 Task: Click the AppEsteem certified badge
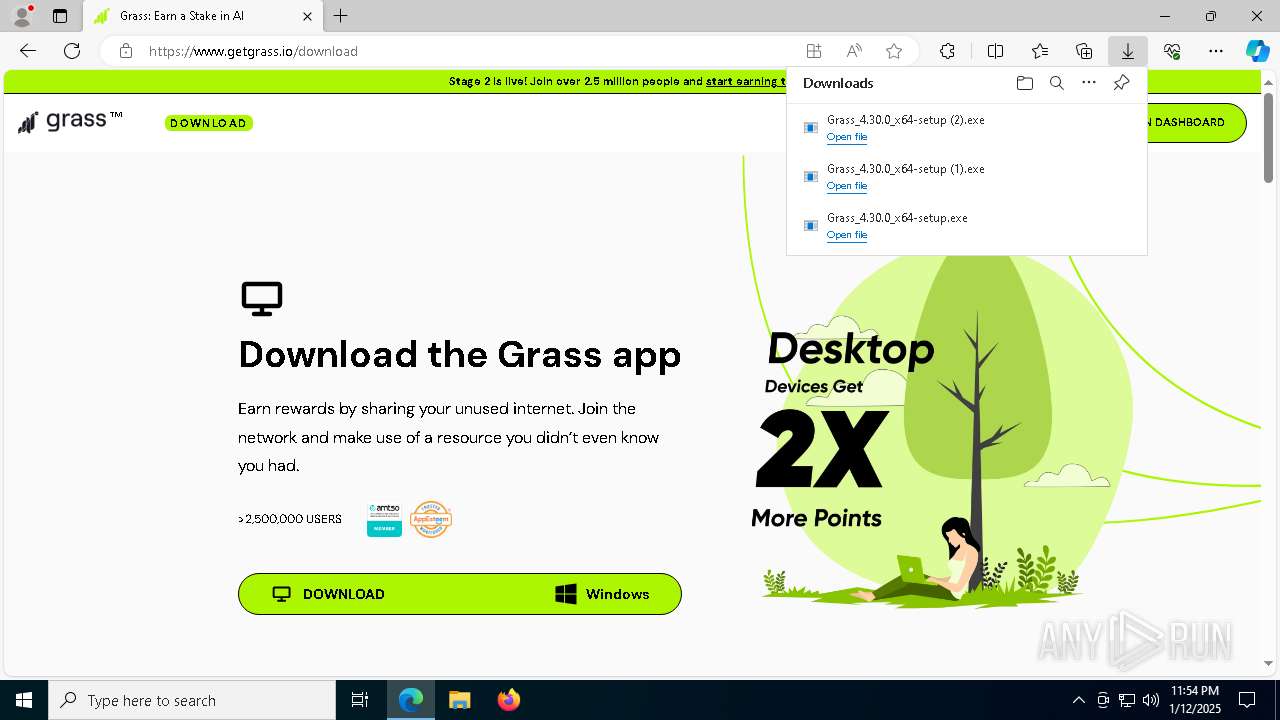pos(431,519)
